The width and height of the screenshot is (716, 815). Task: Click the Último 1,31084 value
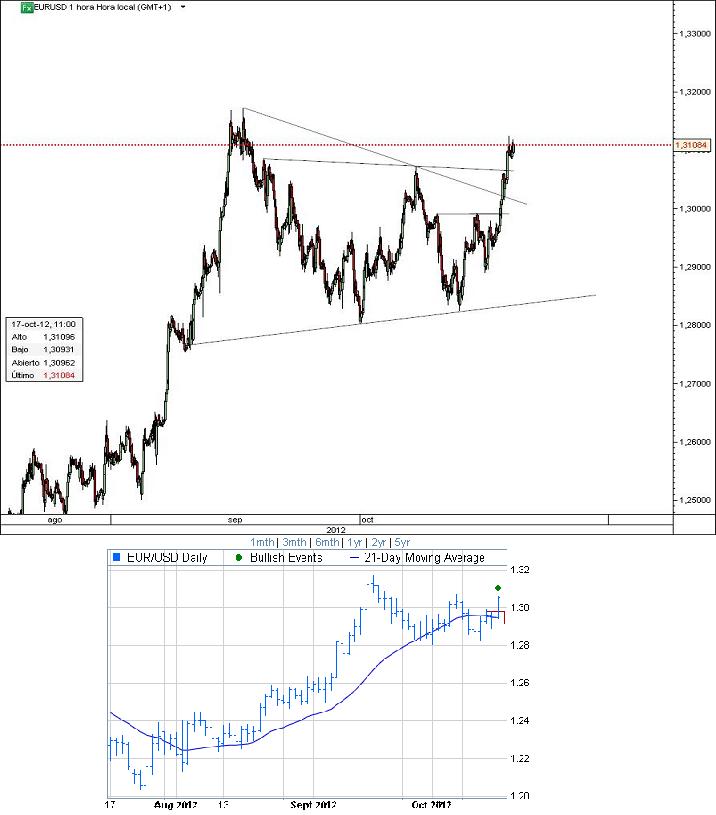59,375
